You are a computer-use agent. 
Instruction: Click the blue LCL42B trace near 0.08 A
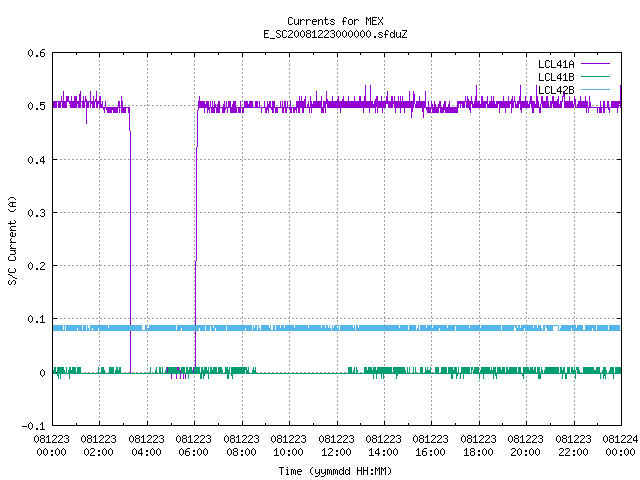point(337,328)
